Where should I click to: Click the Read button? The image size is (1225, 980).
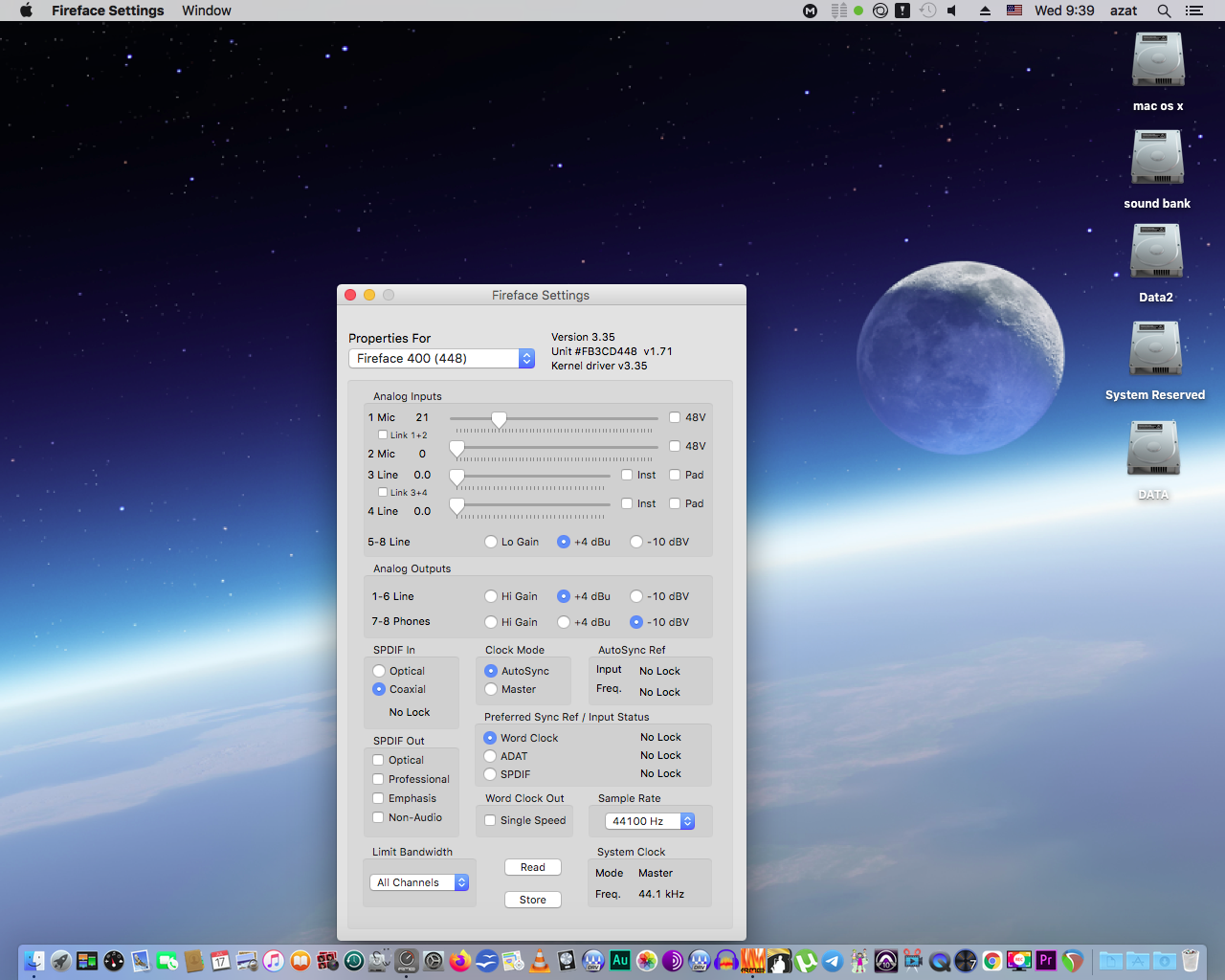[533, 867]
